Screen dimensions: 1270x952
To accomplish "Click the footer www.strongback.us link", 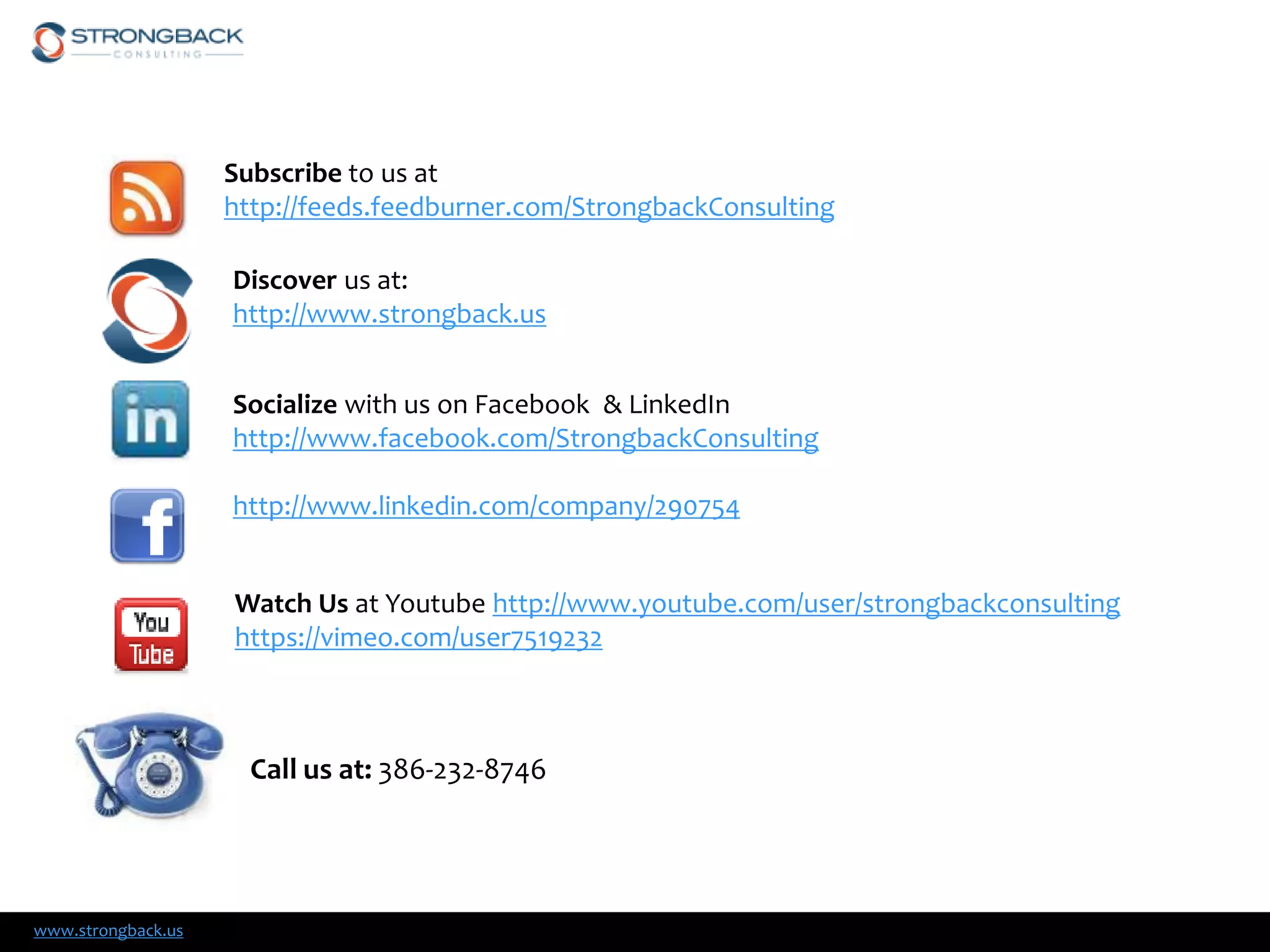I will (x=109, y=931).
